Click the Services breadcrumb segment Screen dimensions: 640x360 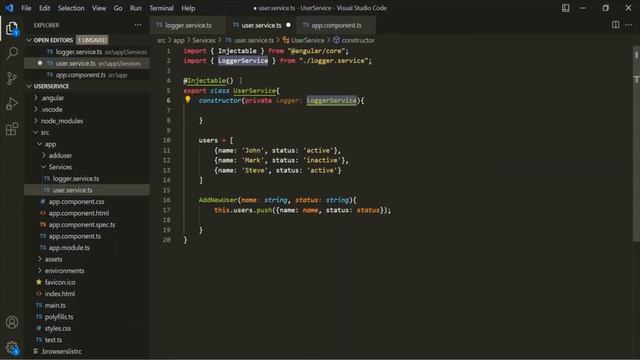204,40
